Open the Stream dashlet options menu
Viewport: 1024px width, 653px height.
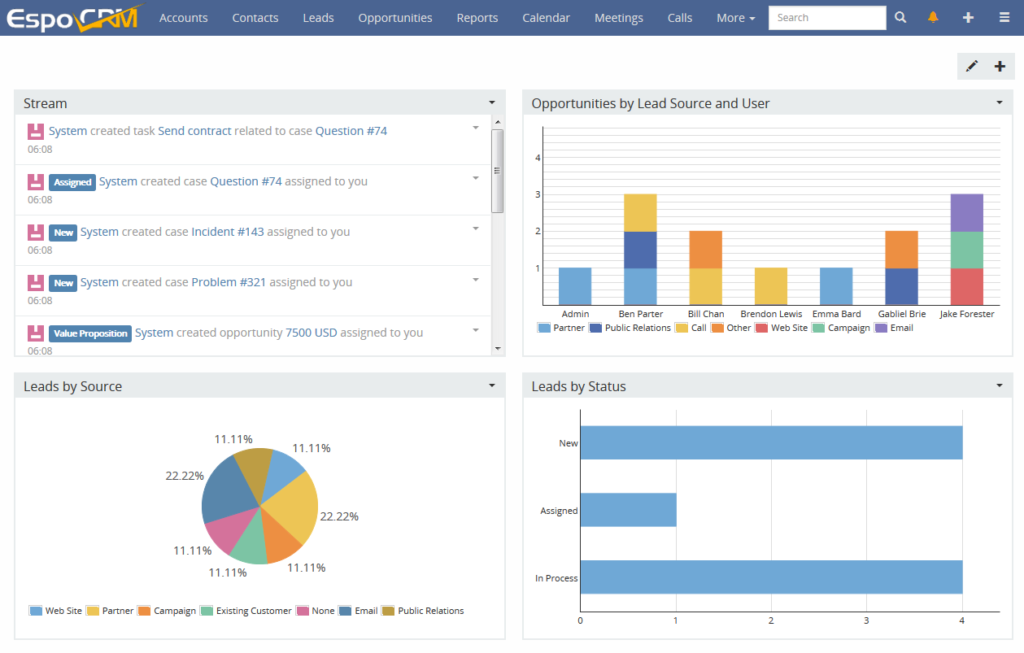(x=492, y=103)
